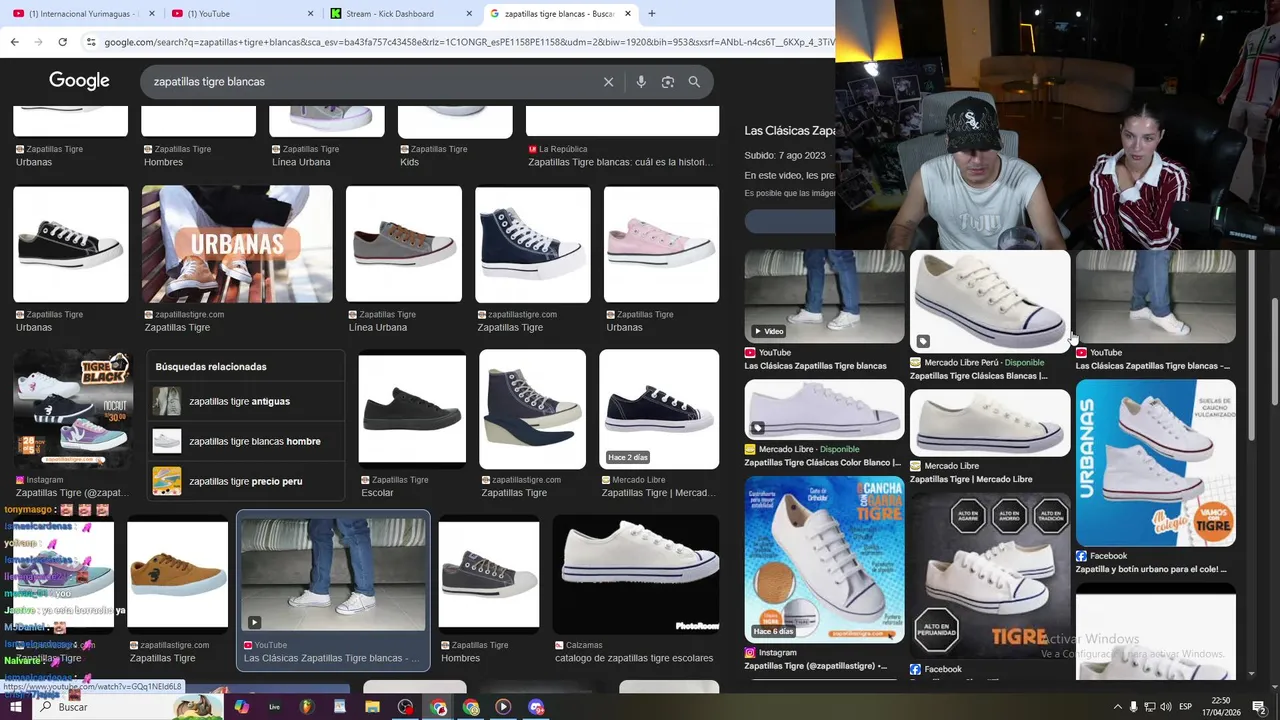Open the Instagram image marked Hace 6 días
Viewport: 1280px width, 720px height.
coord(824,559)
